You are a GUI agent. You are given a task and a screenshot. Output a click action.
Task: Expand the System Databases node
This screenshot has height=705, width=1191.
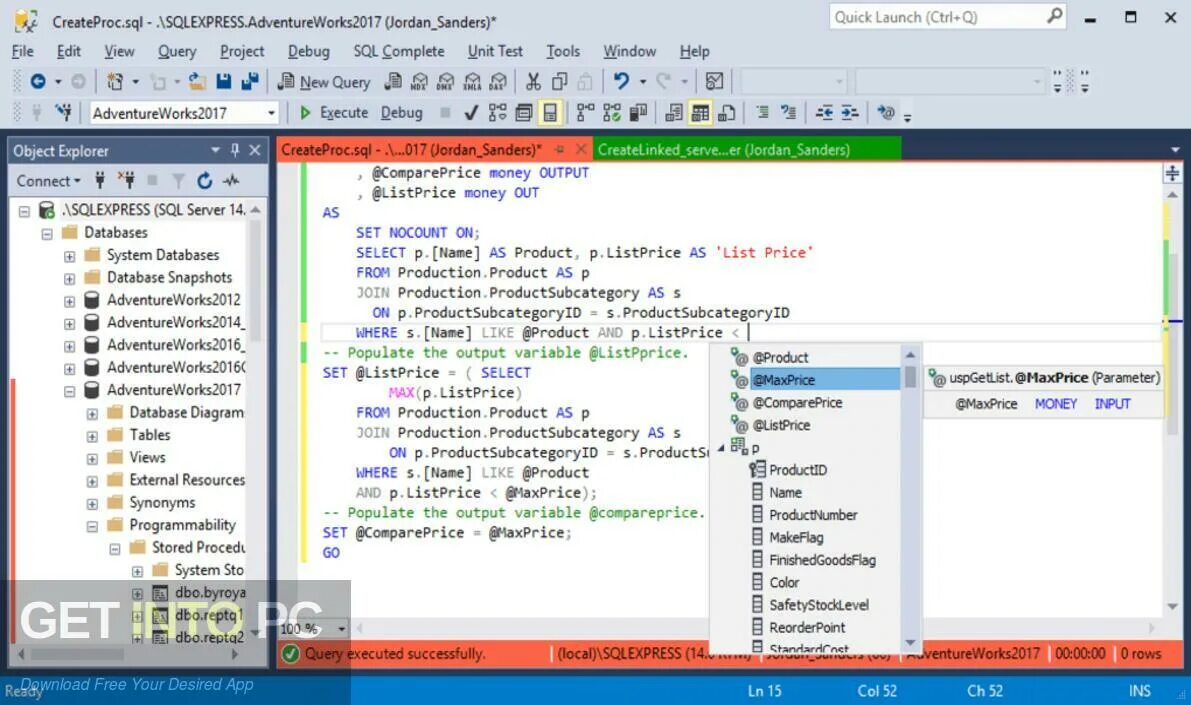(x=69, y=256)
